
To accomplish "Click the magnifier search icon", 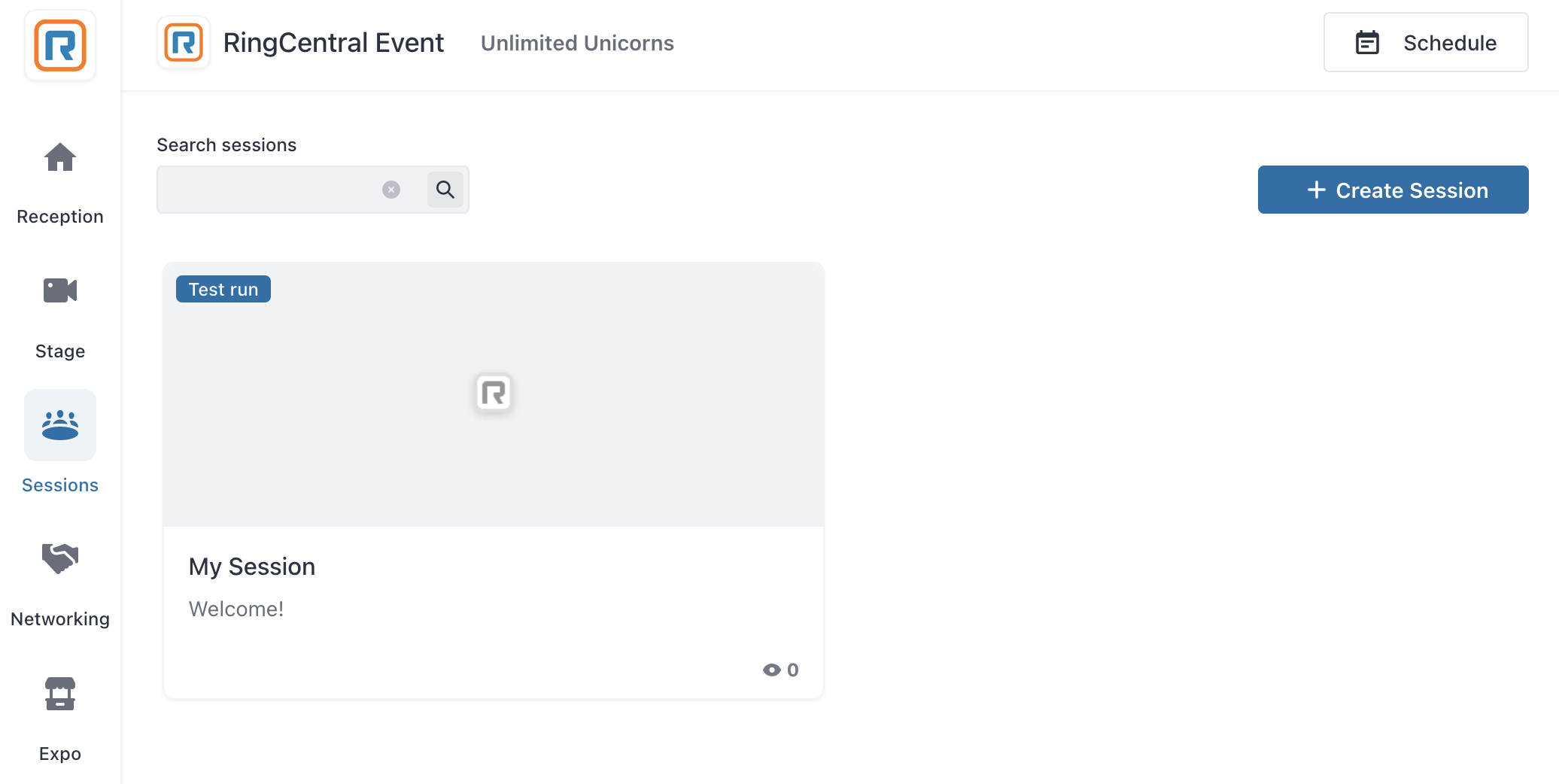I will coord(445,190).
